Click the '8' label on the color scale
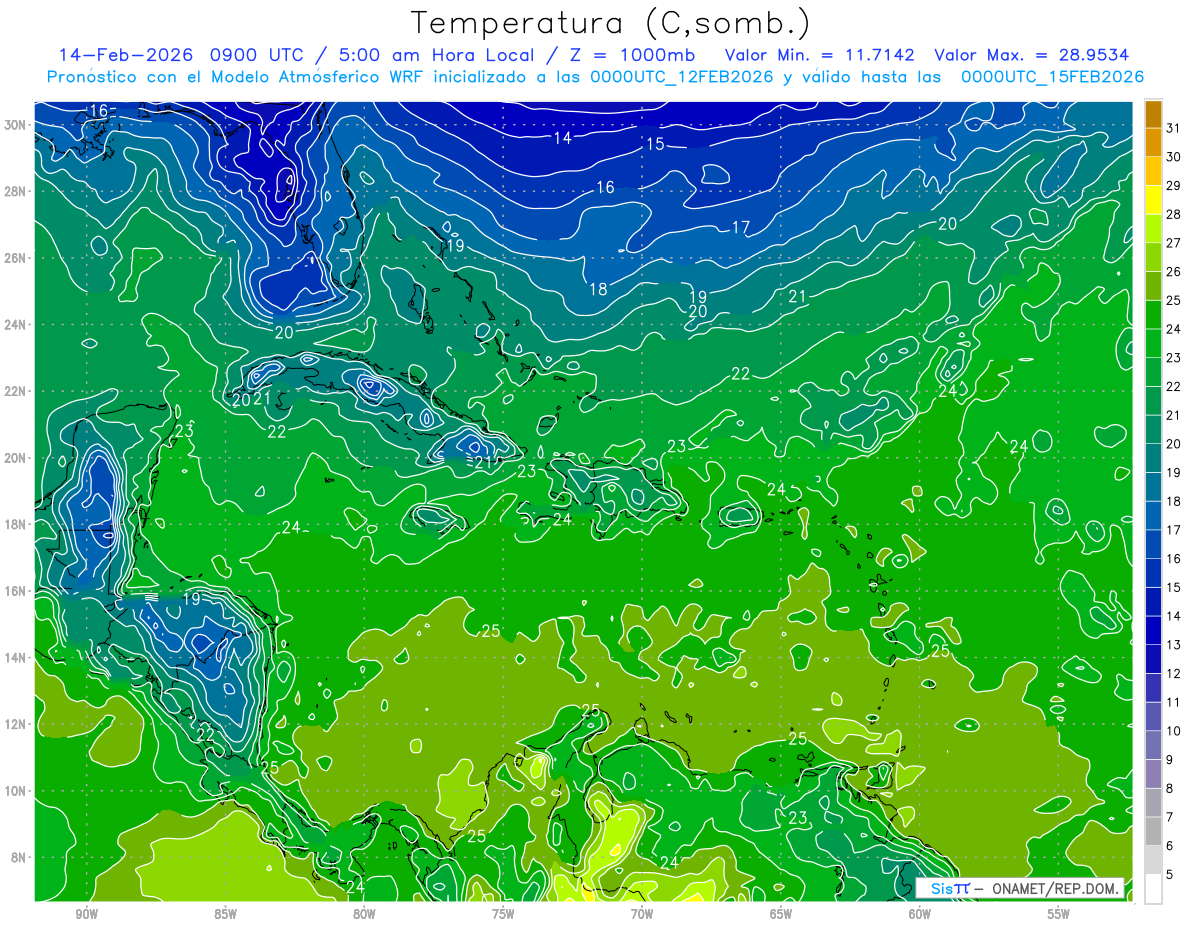The height and width of the screenshot is (927, 1200). [x=1171, y=789]
